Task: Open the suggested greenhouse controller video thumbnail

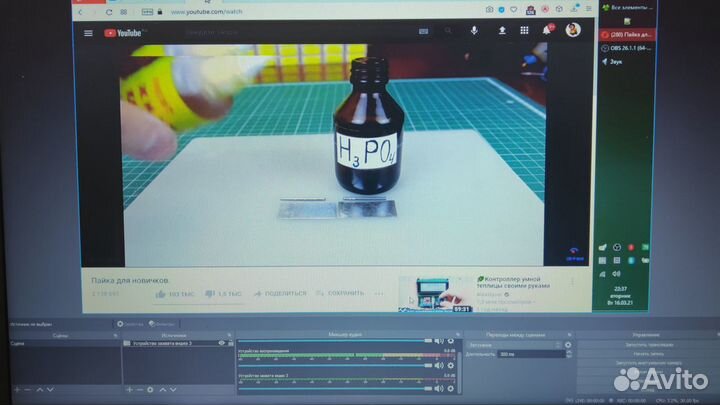Action: tap(436, 294)
